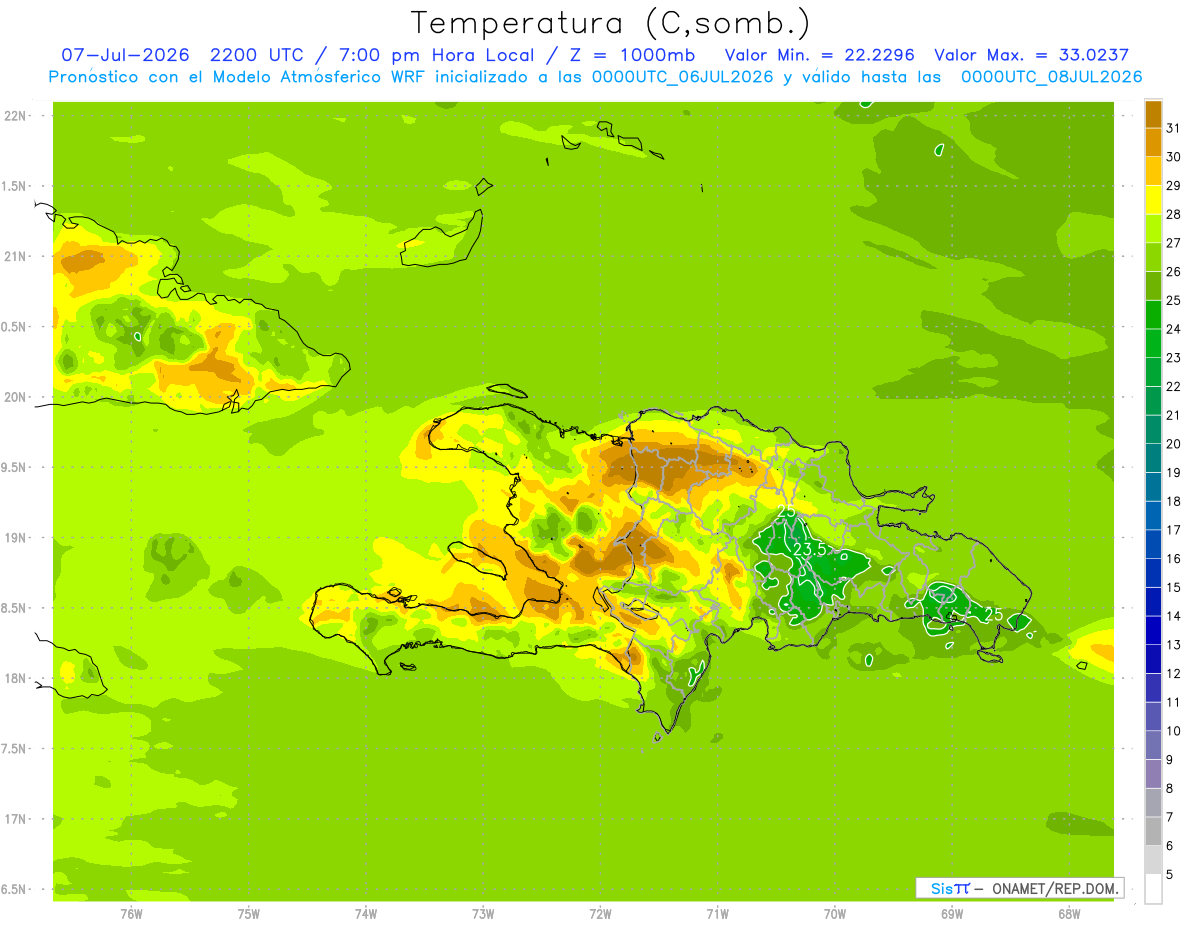
Task: Click 'Modelo Atmosferico WRF' in the subtitle
Action: coord(318,77)
